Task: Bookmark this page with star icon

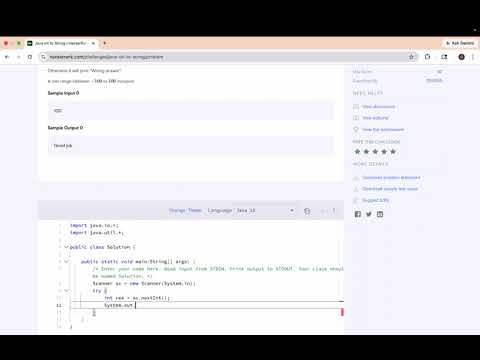Action: pos(411,57)
